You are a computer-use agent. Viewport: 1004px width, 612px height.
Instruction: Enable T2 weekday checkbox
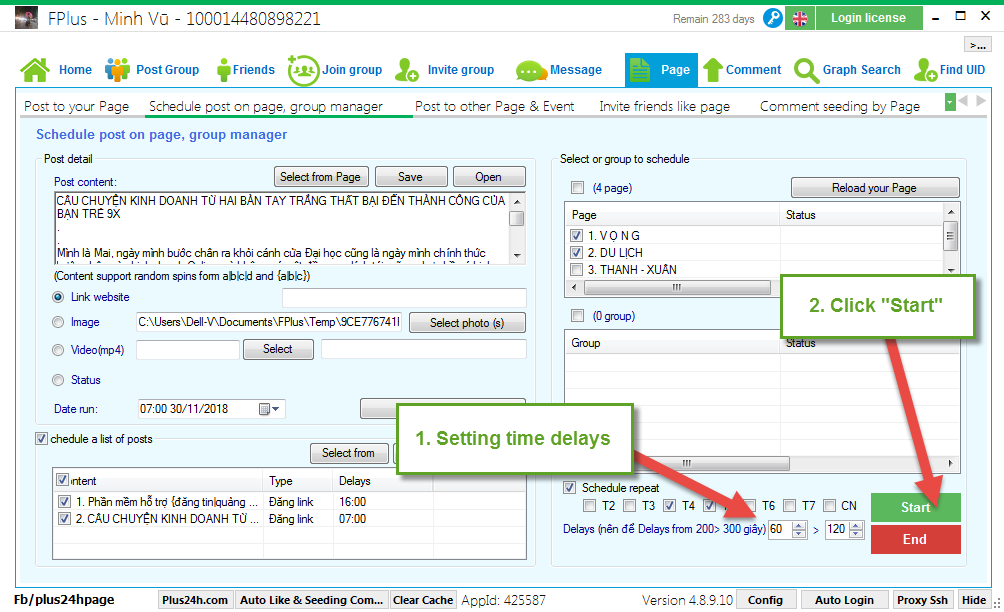[x=590, y=506]
